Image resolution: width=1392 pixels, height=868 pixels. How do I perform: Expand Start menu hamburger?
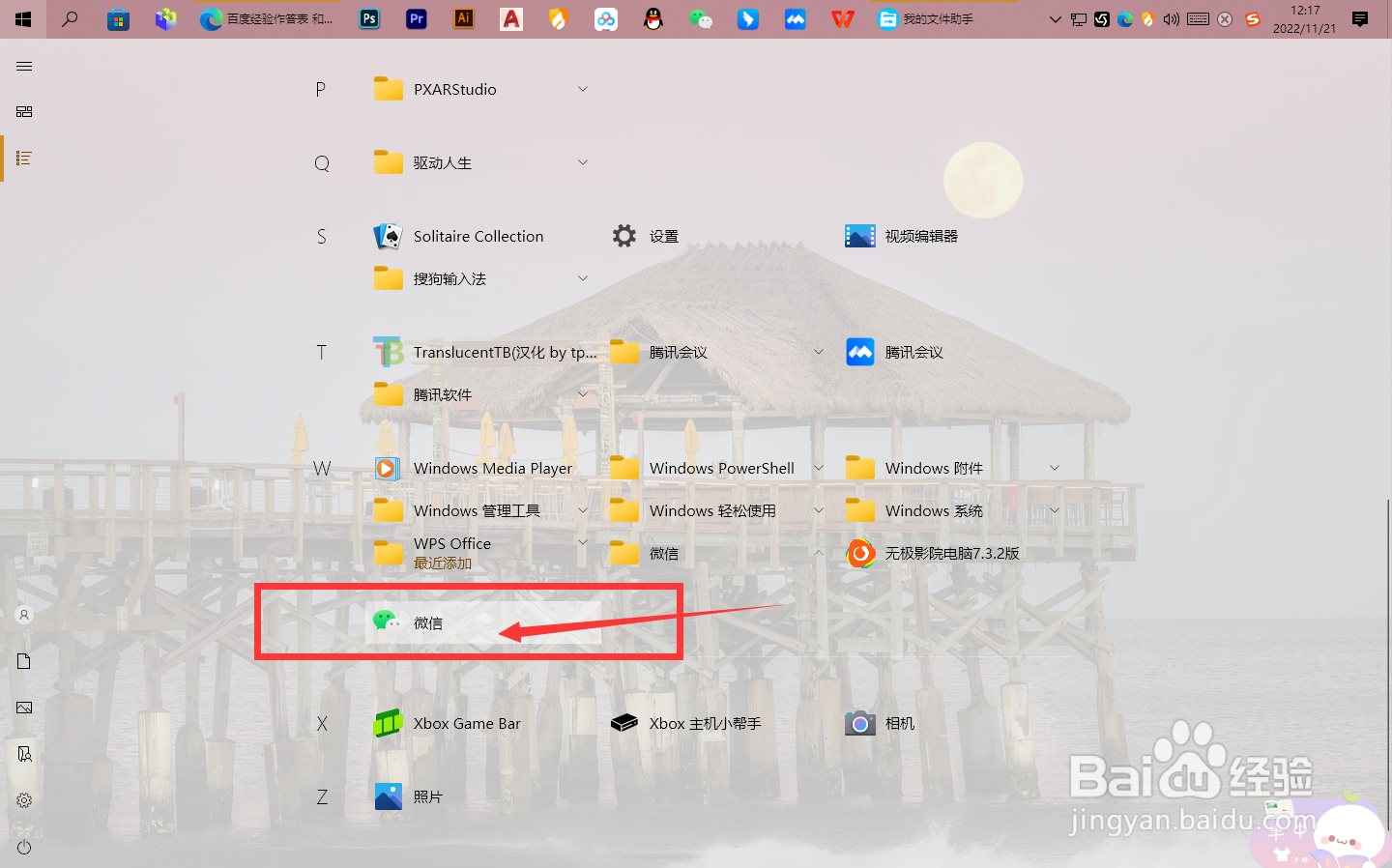[x=24, y=66]
